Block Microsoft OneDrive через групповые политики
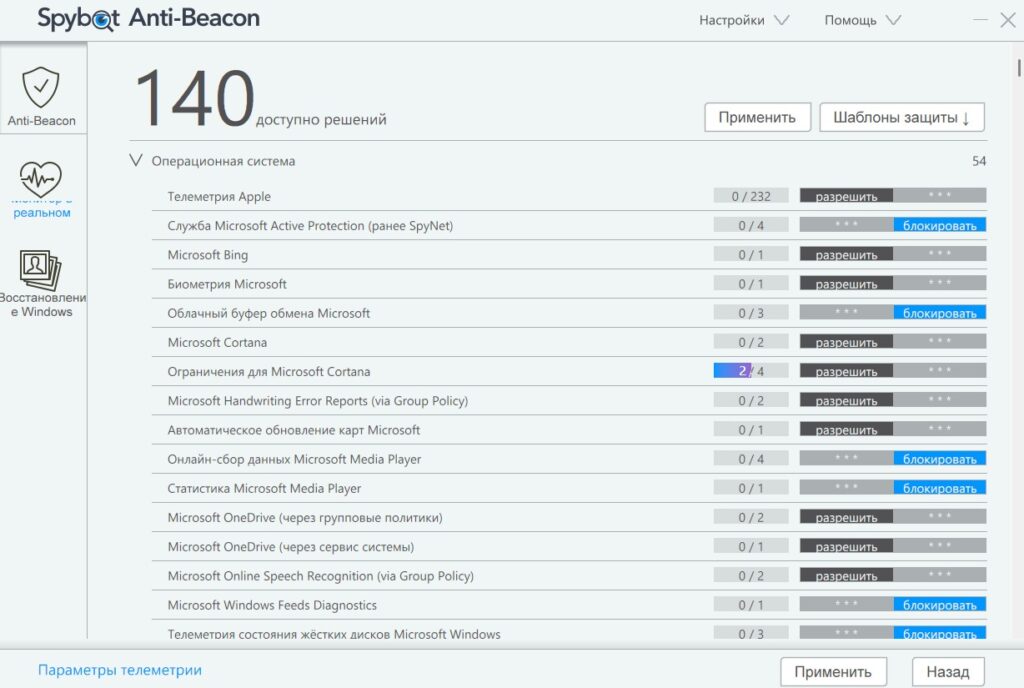 pyautogui.click(x=940, y=517)
